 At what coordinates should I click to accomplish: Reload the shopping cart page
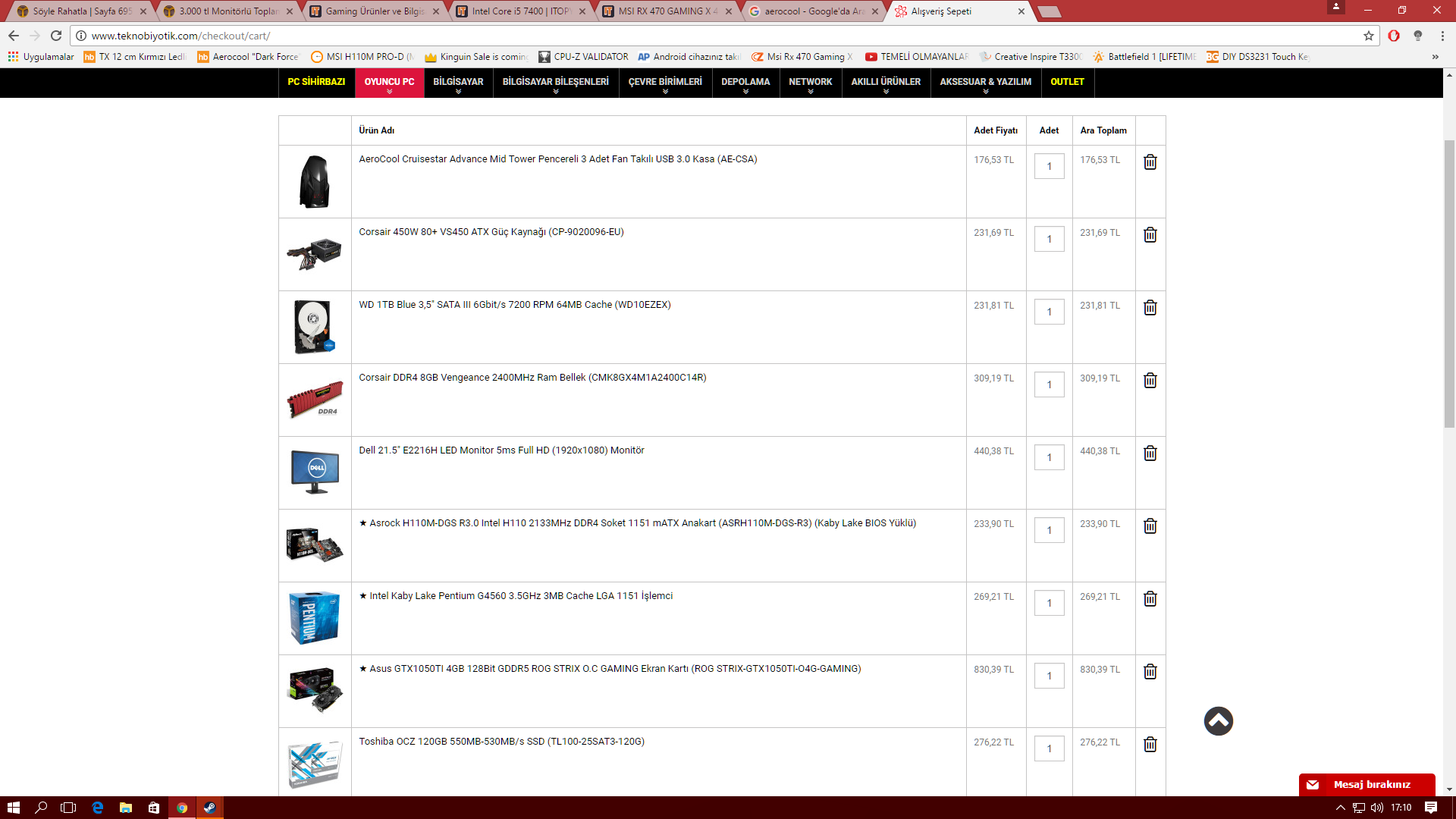(56, 36)
